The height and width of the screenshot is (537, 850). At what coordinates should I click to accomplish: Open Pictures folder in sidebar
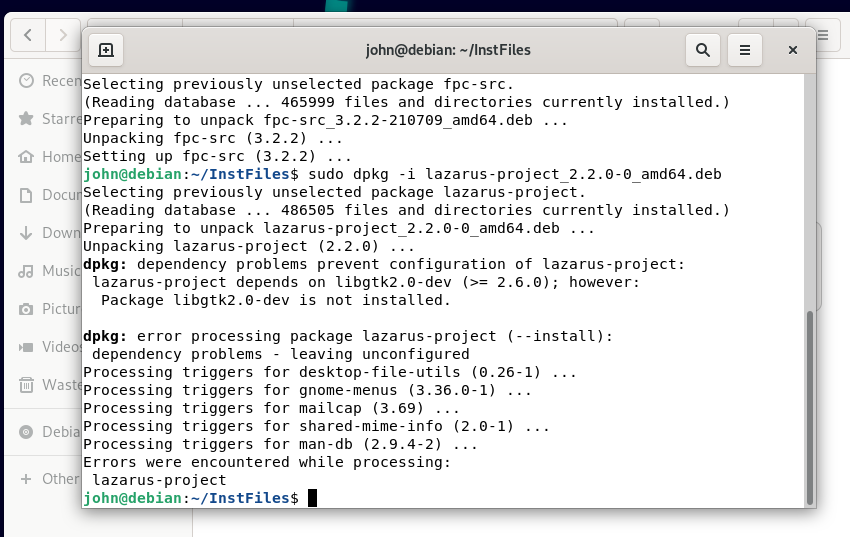[x=50, y=308]
